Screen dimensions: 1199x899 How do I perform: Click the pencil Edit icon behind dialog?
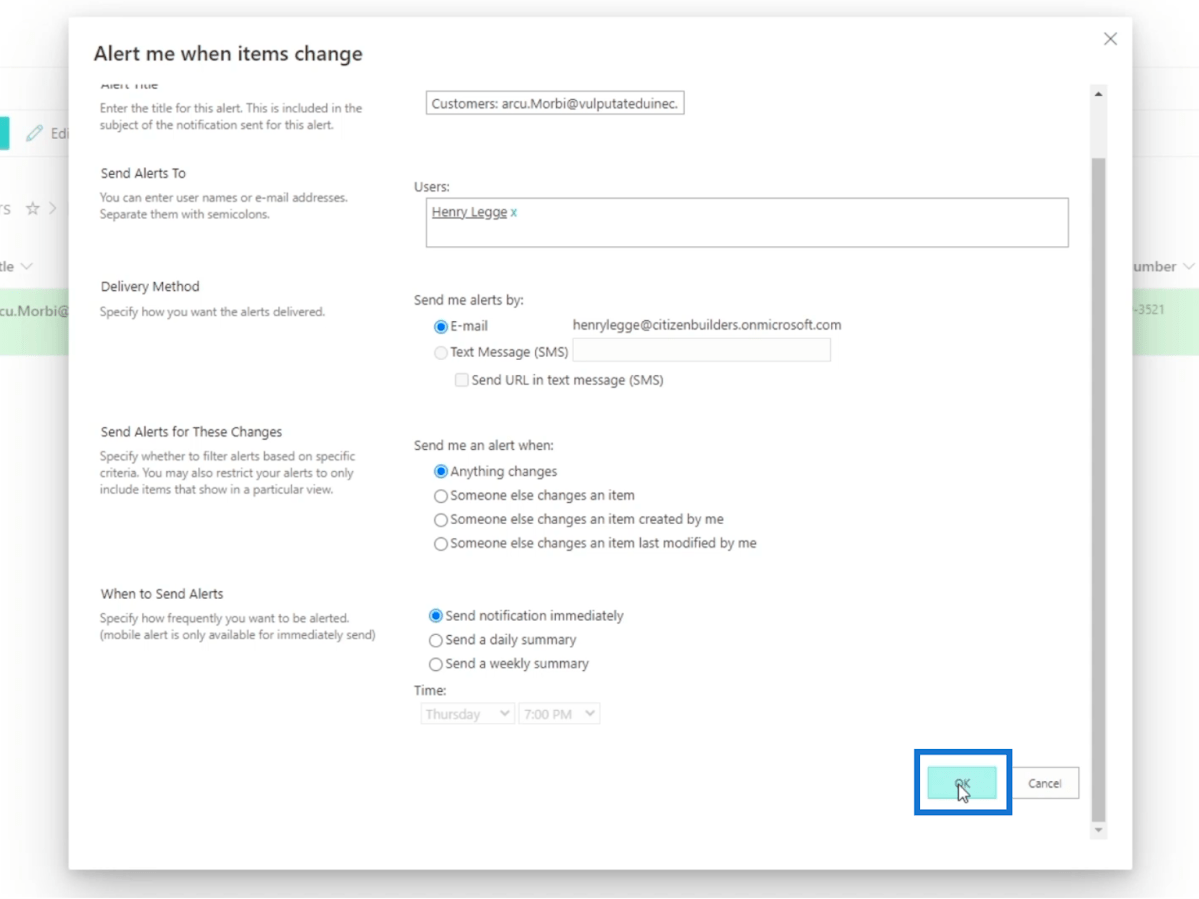(x=35, y=133)
